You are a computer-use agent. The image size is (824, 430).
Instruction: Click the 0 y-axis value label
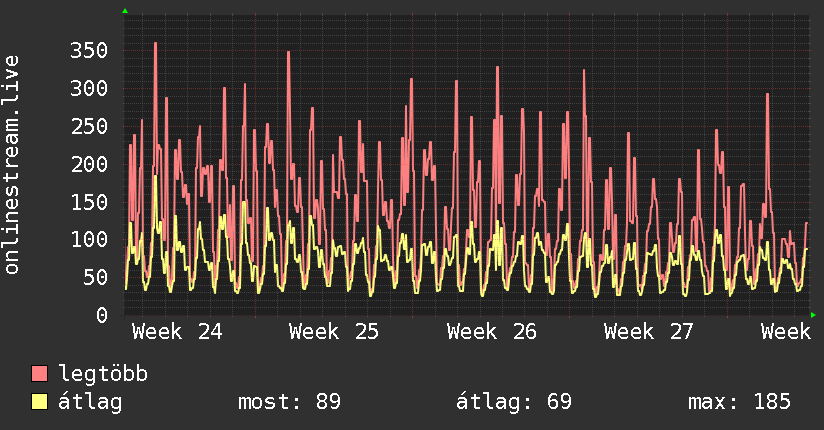102,315
